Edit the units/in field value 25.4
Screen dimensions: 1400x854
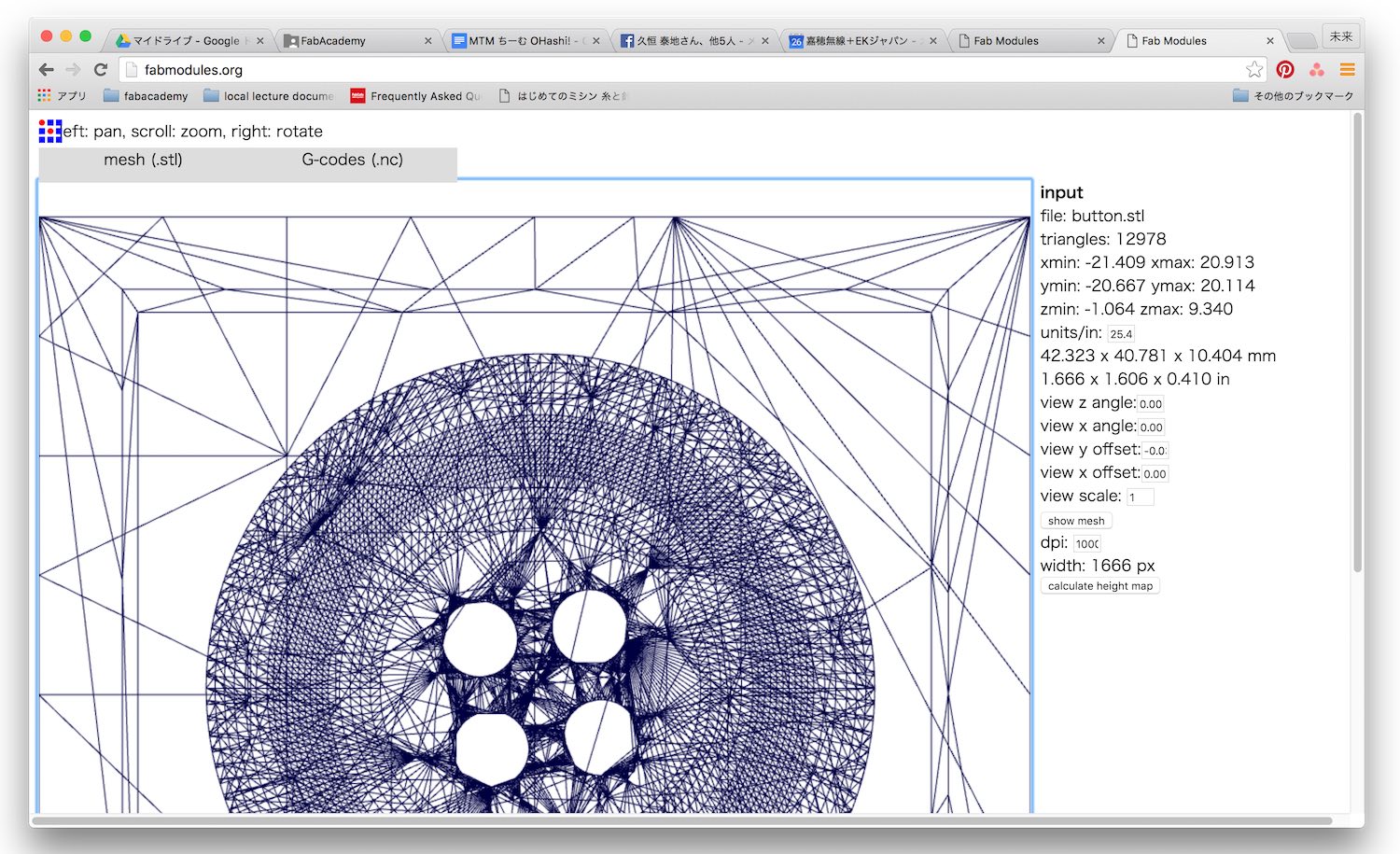[1121, 334]
